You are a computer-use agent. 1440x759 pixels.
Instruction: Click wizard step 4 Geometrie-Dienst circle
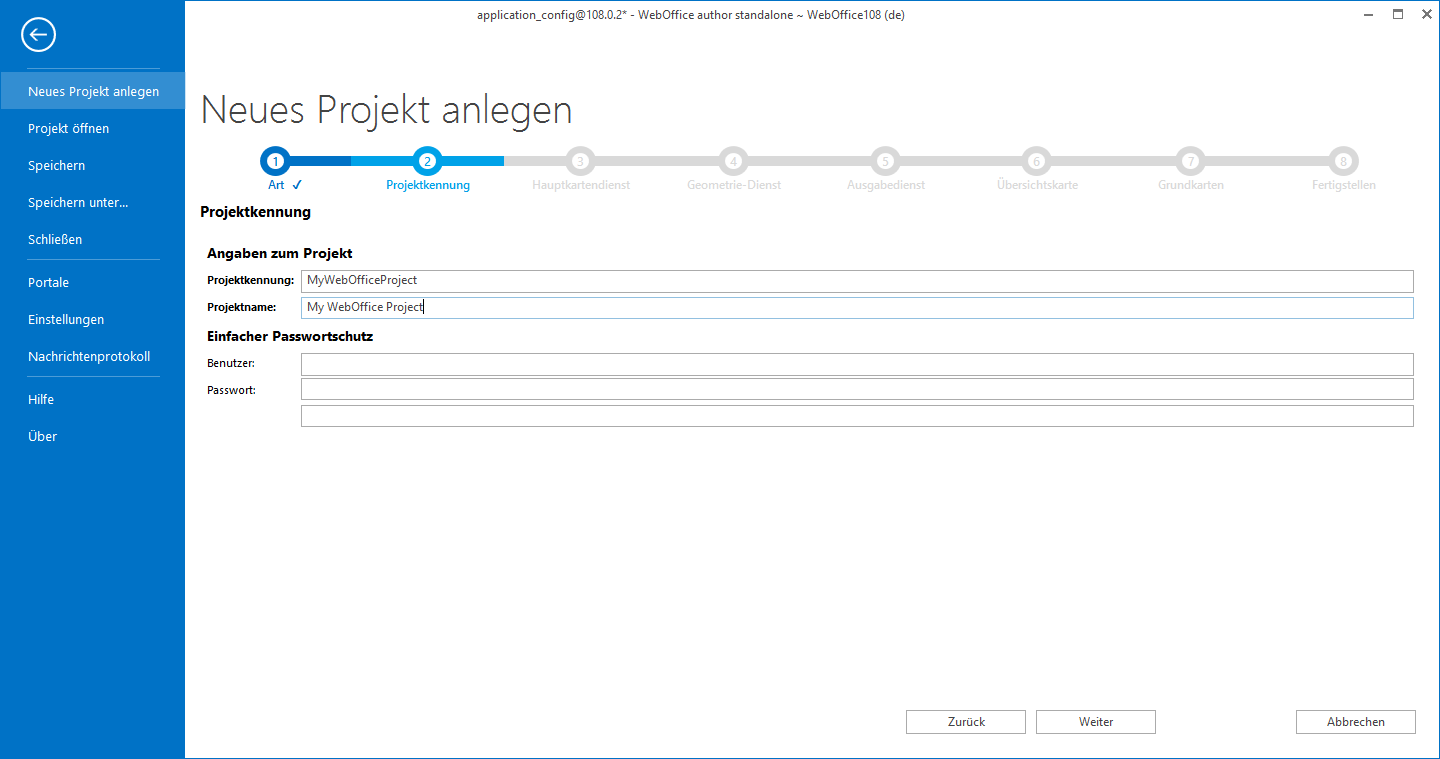click(733, 161)
